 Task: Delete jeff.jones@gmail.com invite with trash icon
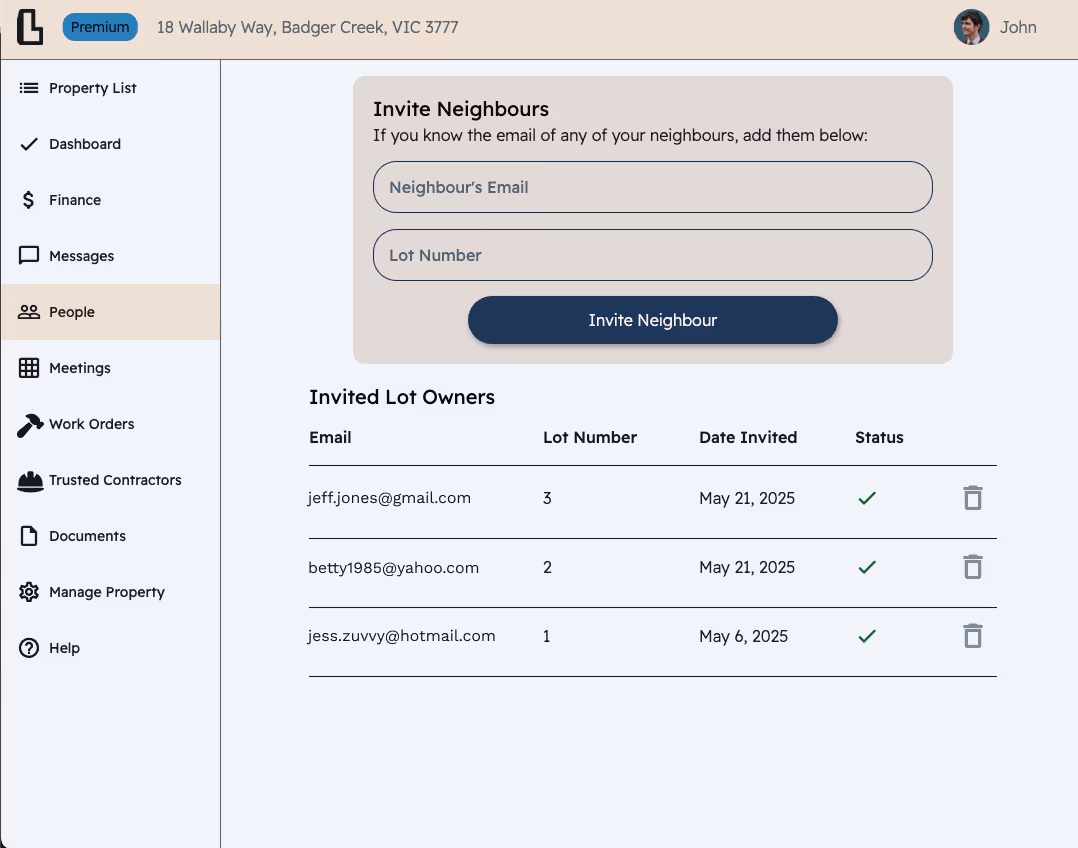point(972,498)
